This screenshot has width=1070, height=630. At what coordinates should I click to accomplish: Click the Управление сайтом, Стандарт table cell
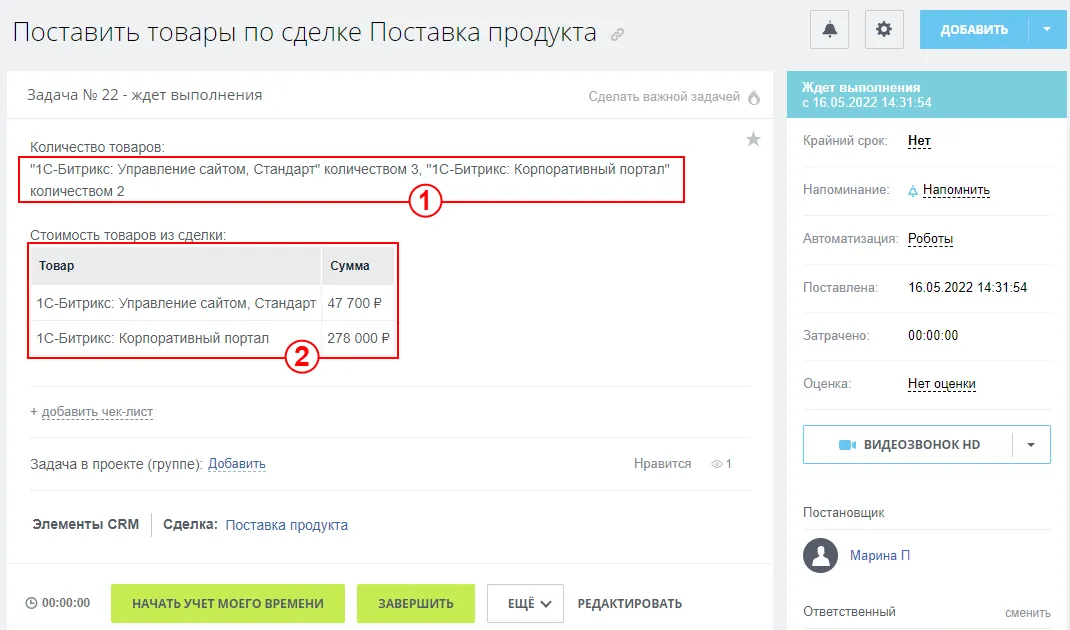click(x=176, y=303)
